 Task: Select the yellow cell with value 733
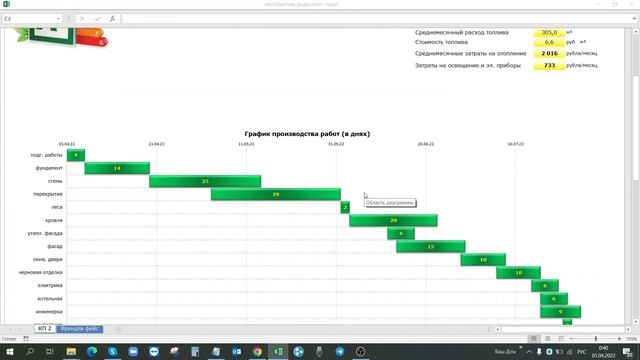coord(549,65)
